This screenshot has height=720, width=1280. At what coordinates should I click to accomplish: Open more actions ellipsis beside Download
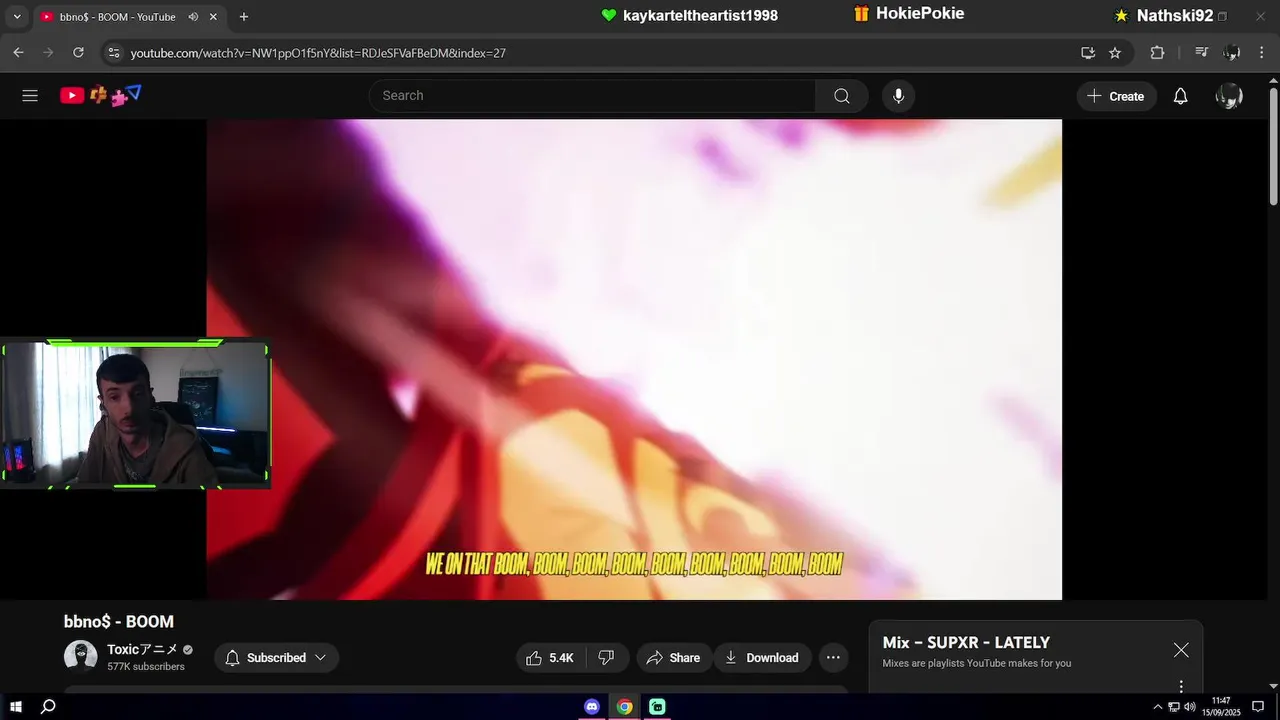pyautogui.click(x=833, y=657)
